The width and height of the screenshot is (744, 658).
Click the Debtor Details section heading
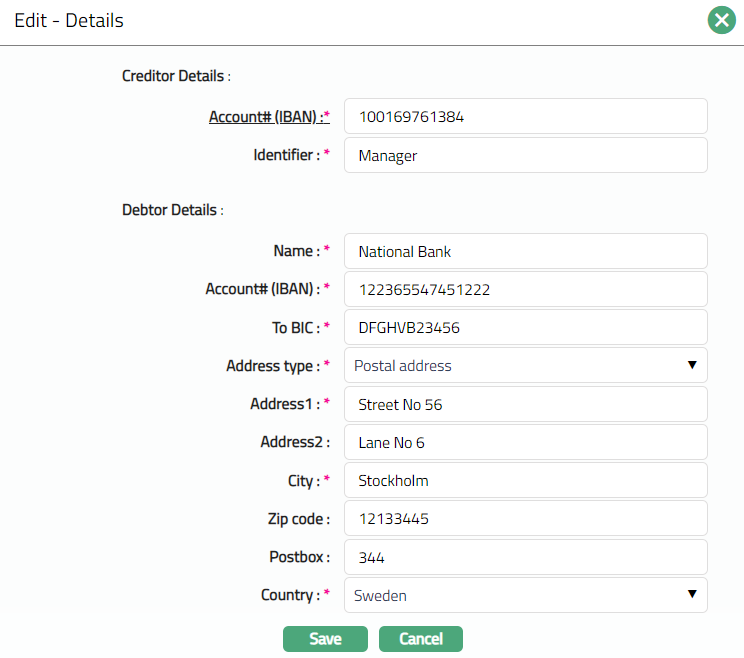[170, 210]
